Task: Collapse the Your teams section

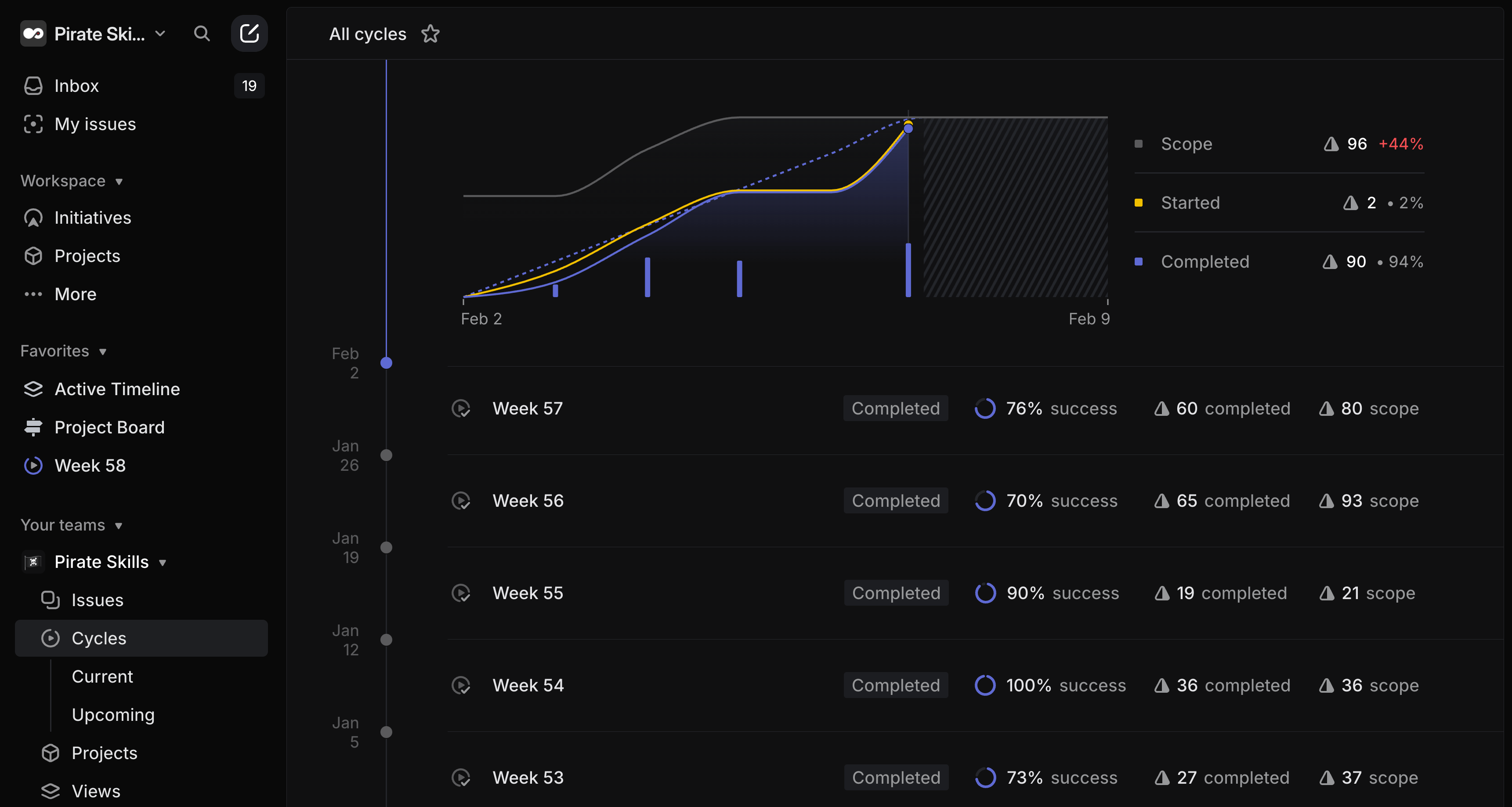Action: point(119,526)
